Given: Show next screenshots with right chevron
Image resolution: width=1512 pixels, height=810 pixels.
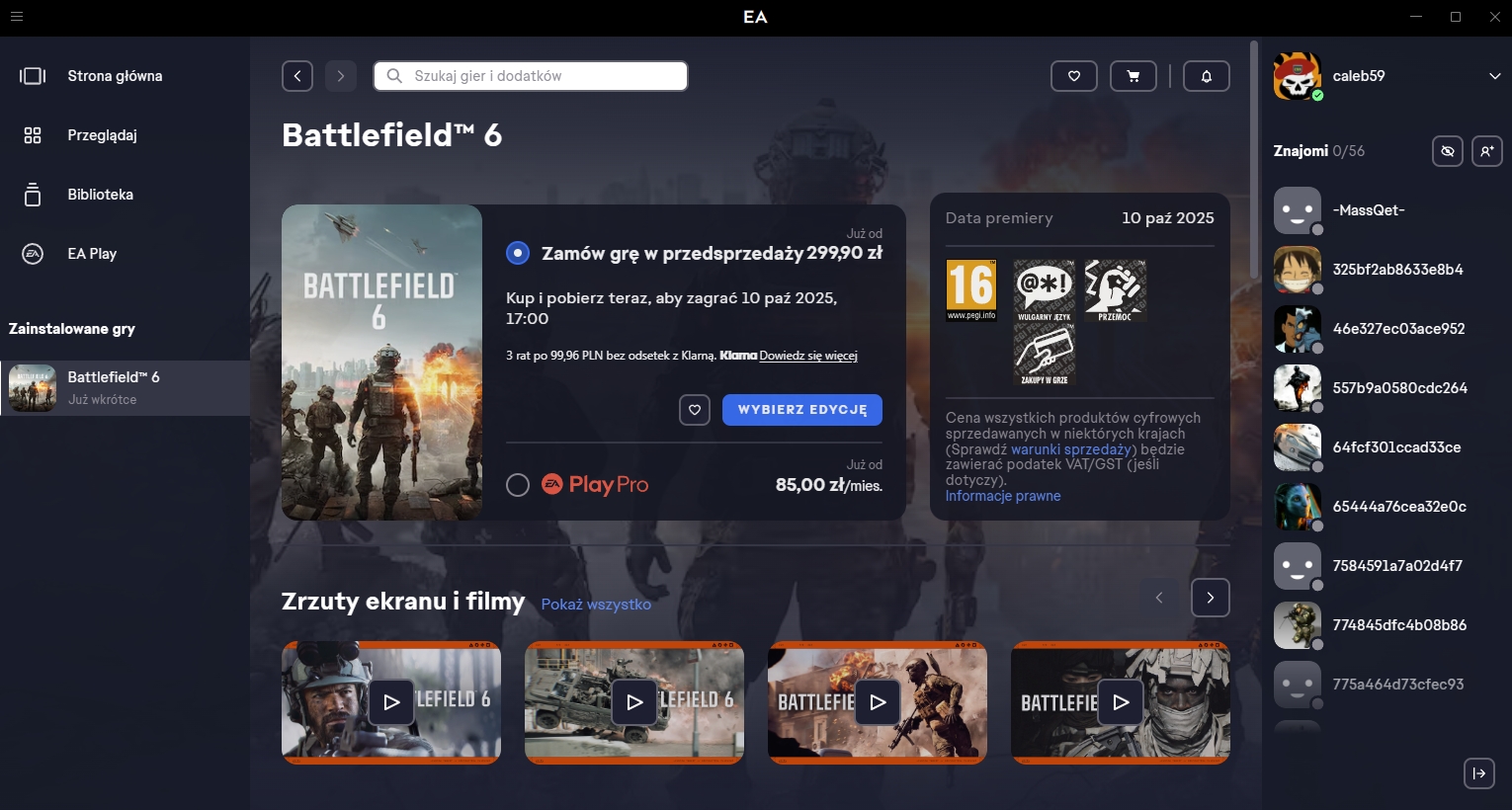Looking at the screenshot, I should coord(1210,598).
